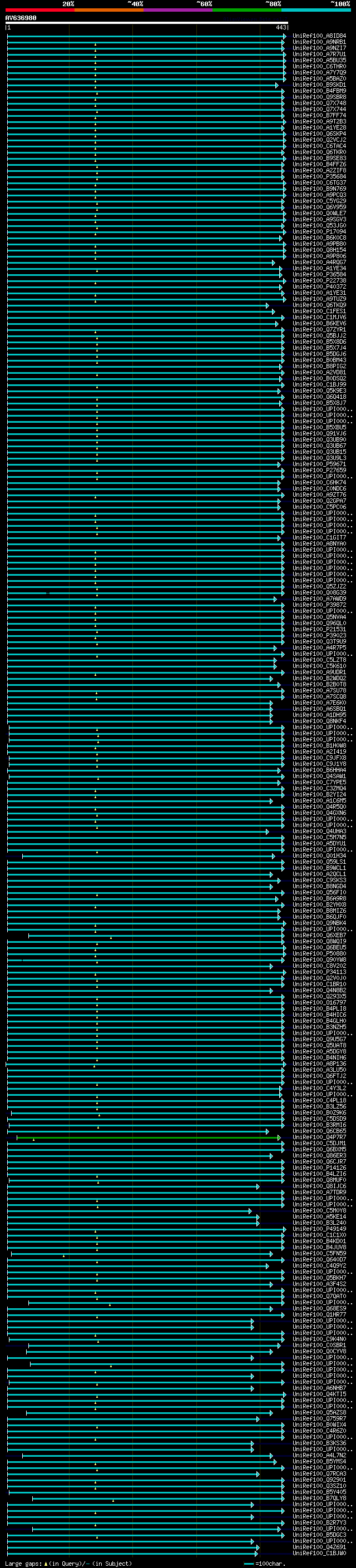Select label UniRef100_Q6XEB7

click(319, 935)
